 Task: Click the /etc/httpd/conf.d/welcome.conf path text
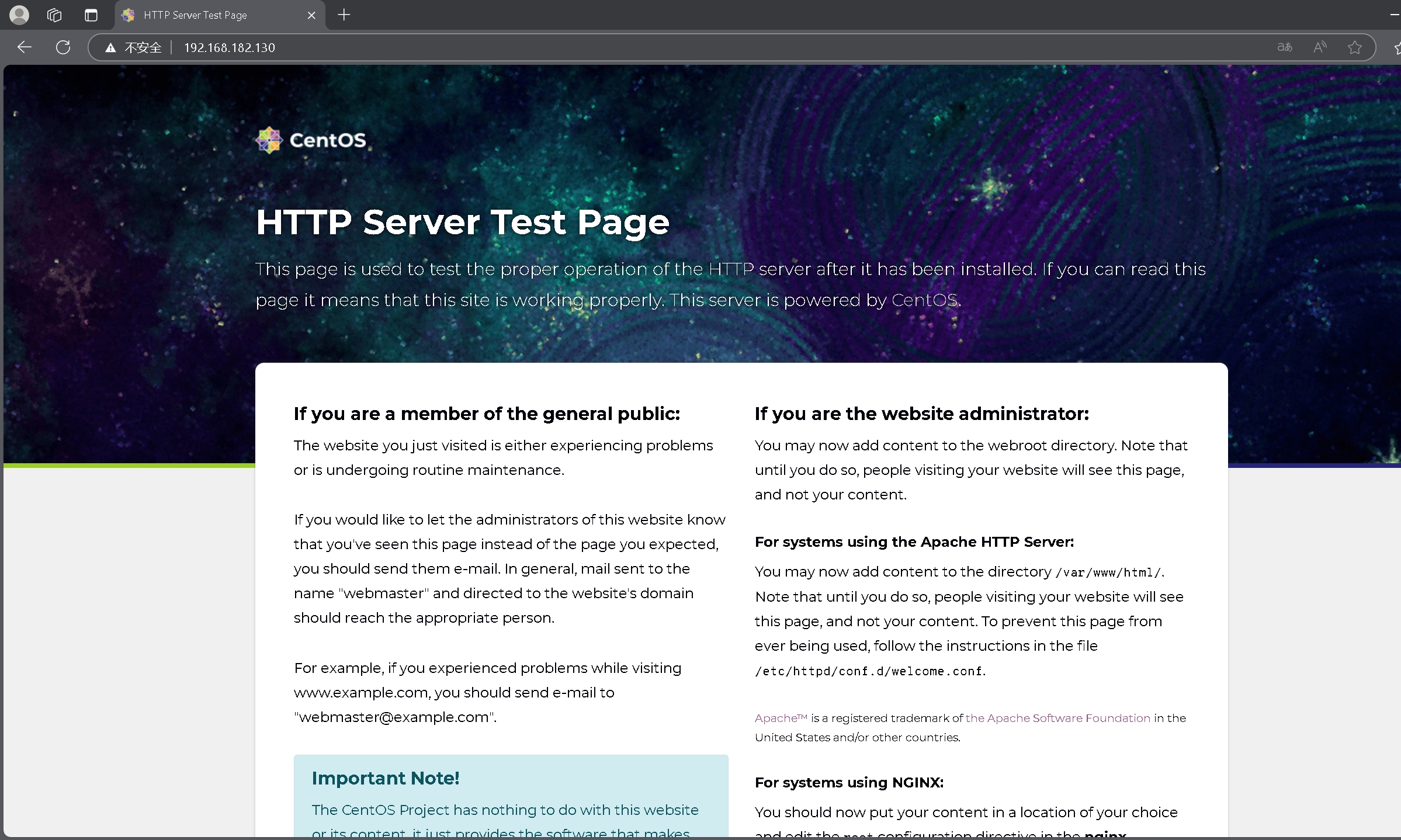point(869,671)
